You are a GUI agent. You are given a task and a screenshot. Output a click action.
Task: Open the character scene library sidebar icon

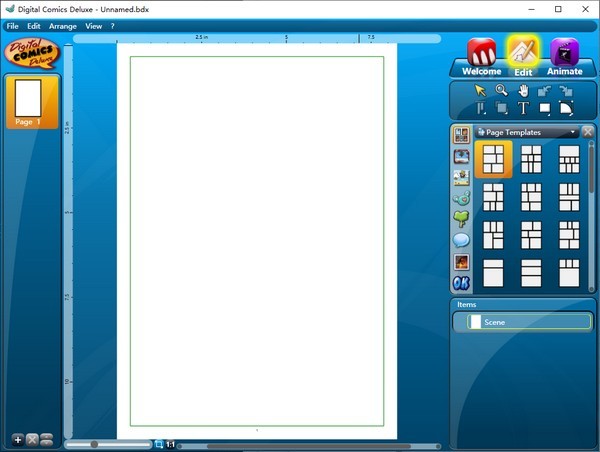[x=461, y=178]
